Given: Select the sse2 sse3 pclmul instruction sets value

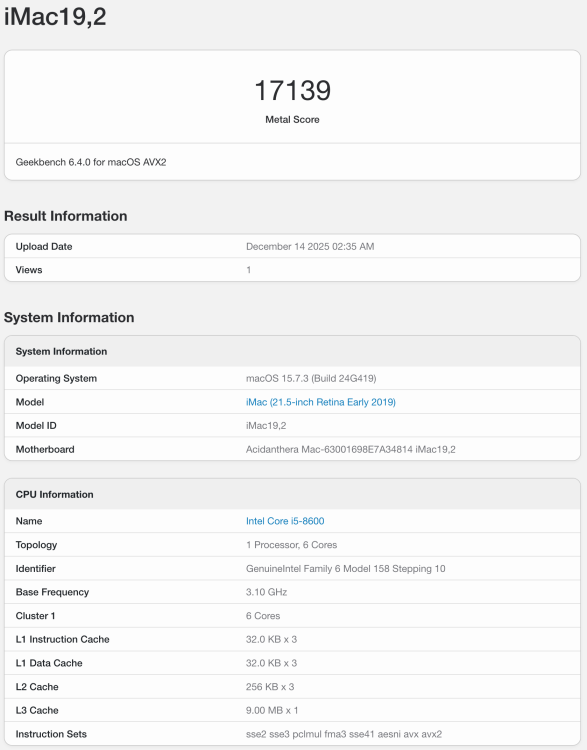Looking at the screenshot, I should (344, 734).
